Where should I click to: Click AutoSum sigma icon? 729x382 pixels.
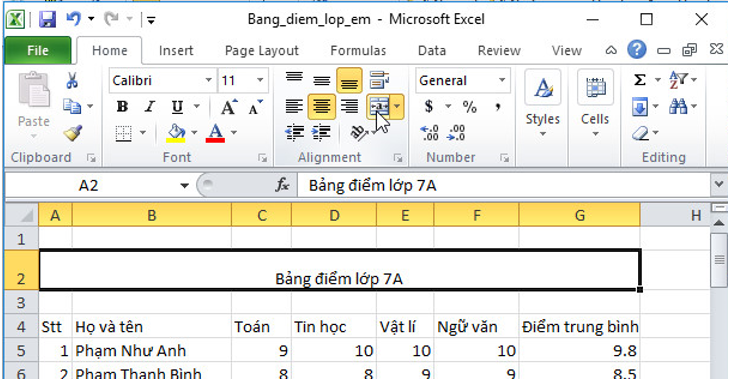tap(640, 80)
